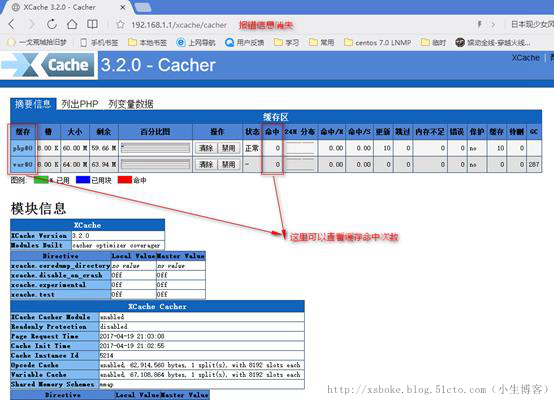
Task: Click 清除 button in php#0 row
Action: point(206,148)
